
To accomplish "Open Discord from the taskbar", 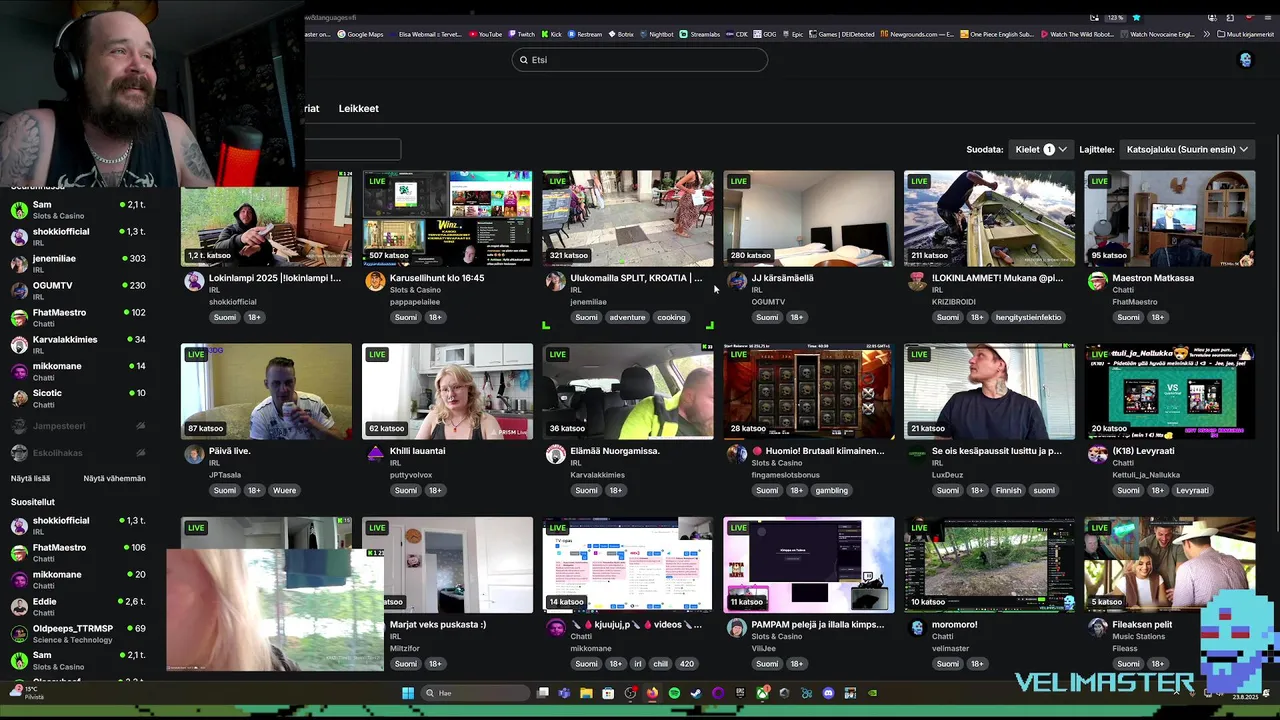I will (x=828, y=693).
